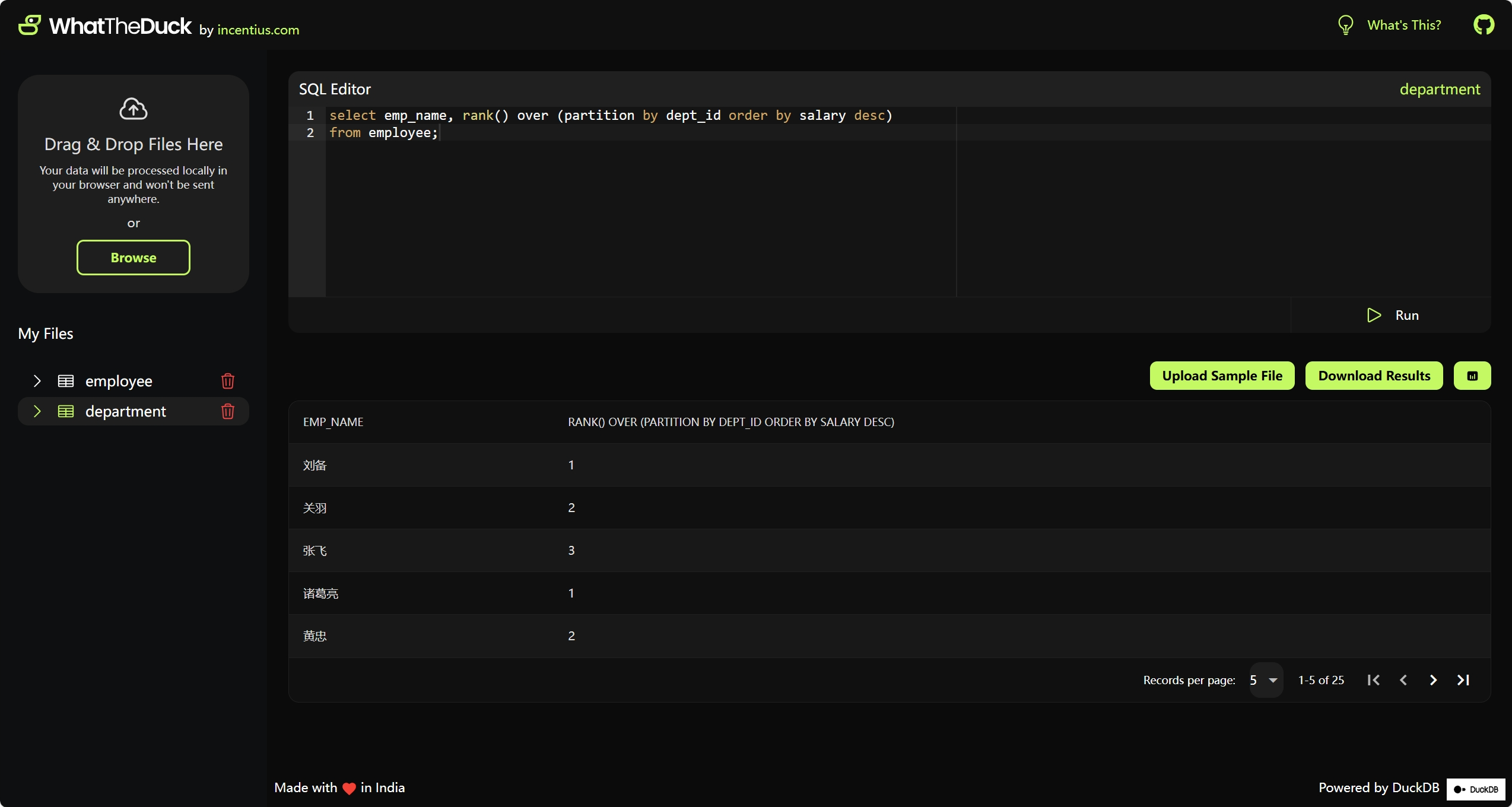Go to the next results page
1512x807 pixels.
pos(1433,680)
